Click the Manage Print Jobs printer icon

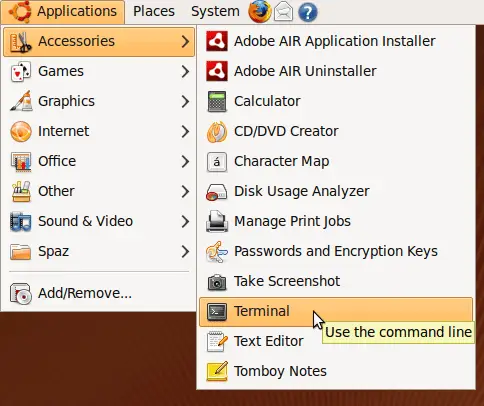pyautogui.click(x=217, y=221)
